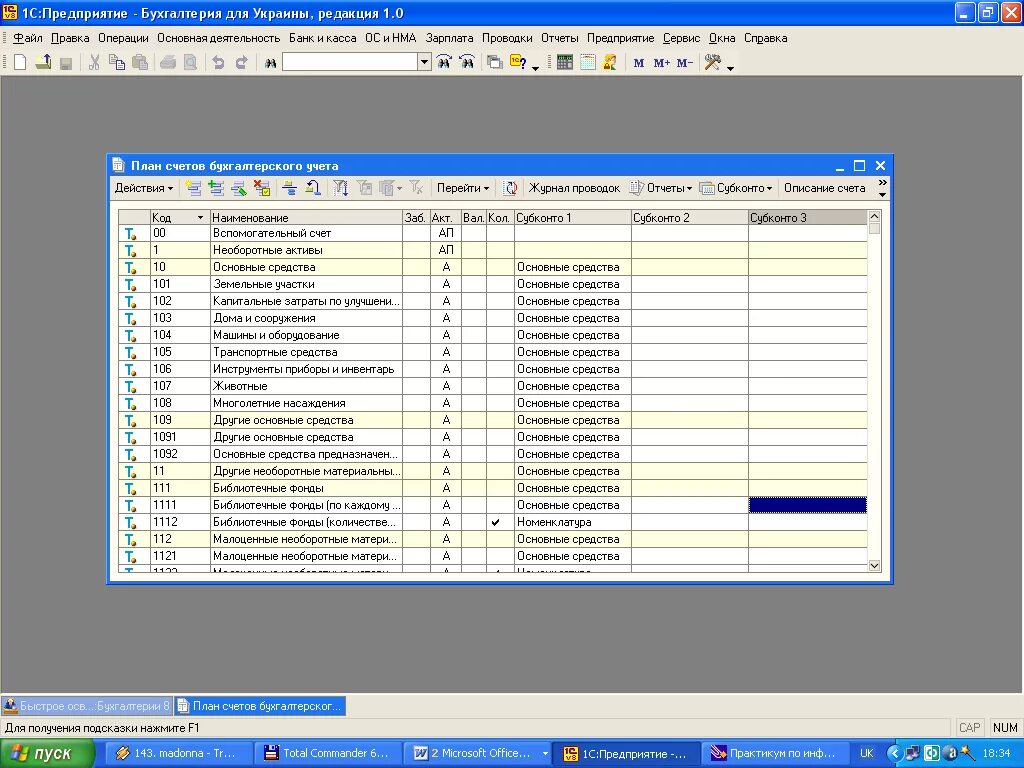This screenshot has width=1024, height=768.
Task: Click the filter funnel icon in account toolbar
Action: [x=341, y=188]
